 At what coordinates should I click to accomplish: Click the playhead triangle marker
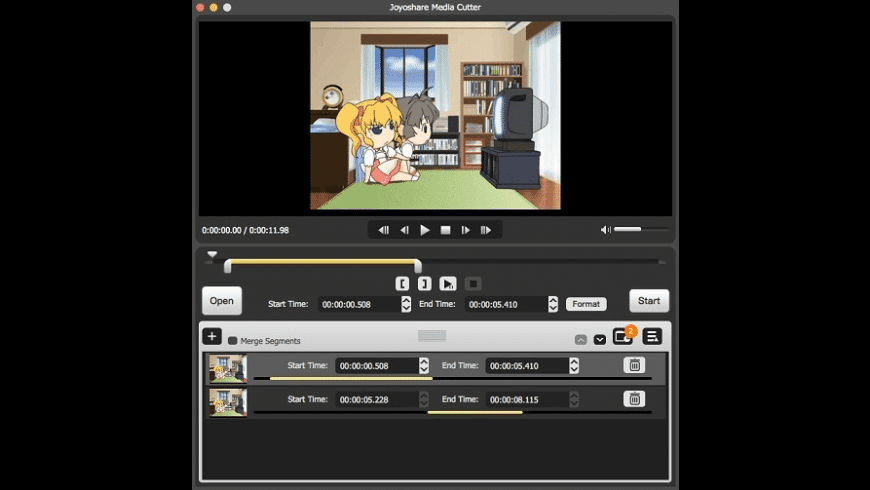[x=212, y=255]
